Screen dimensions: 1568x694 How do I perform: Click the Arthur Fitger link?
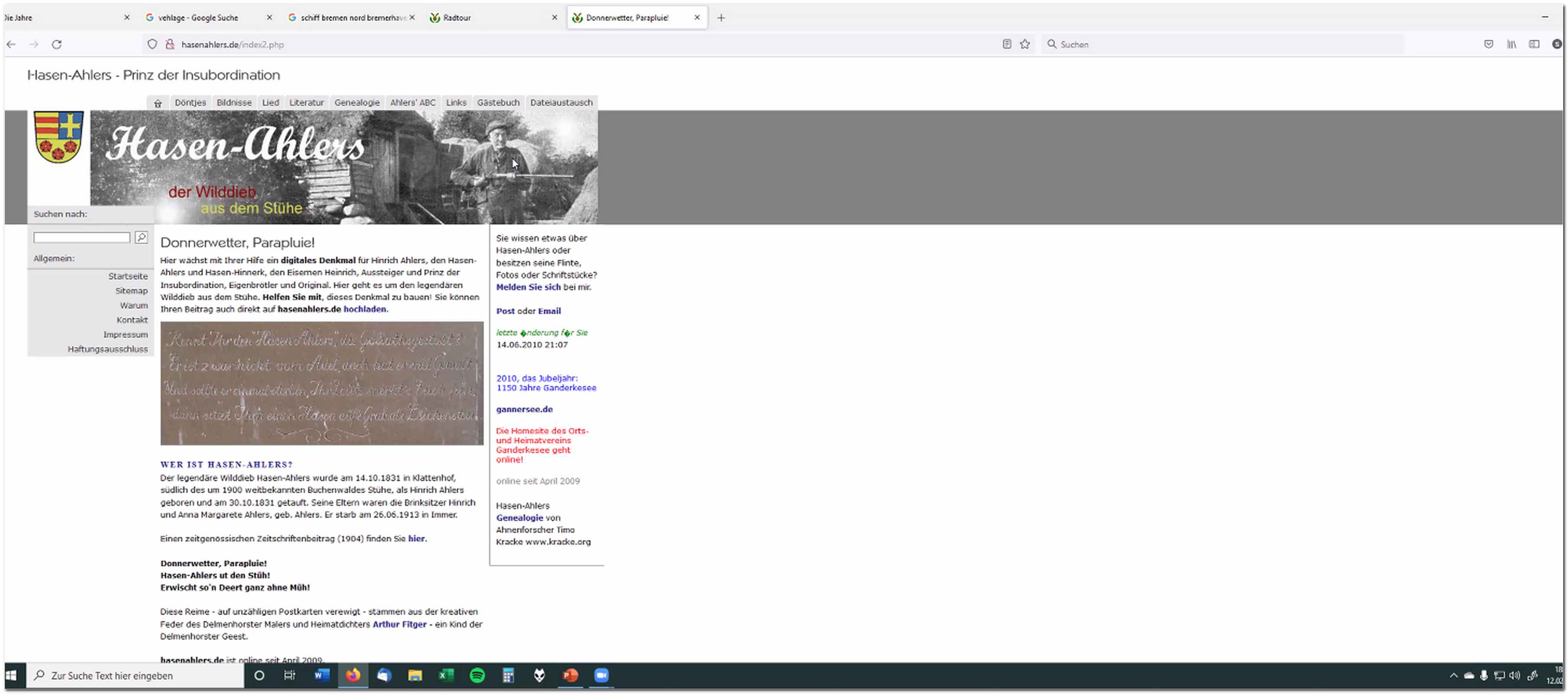[399, 624]
